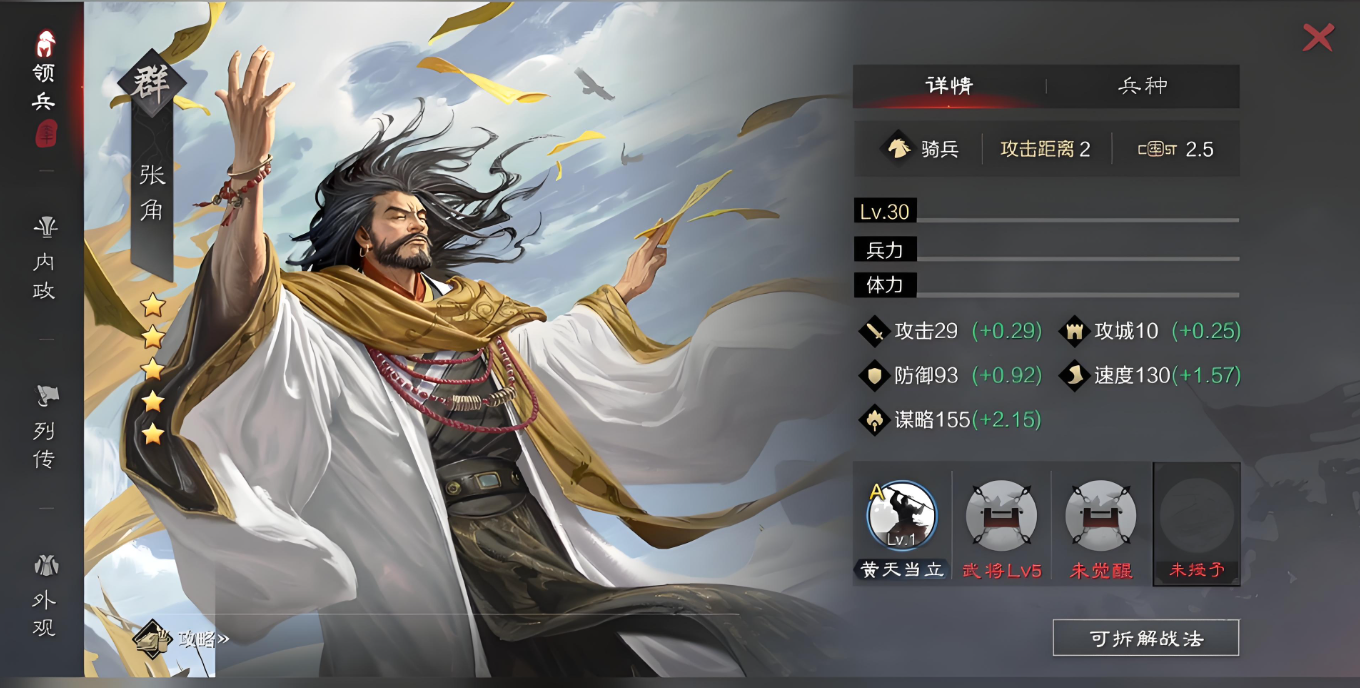Screen dimensions: 1360x688
Task: Open the 领兵 sidebar section
Action: [44, 88]
